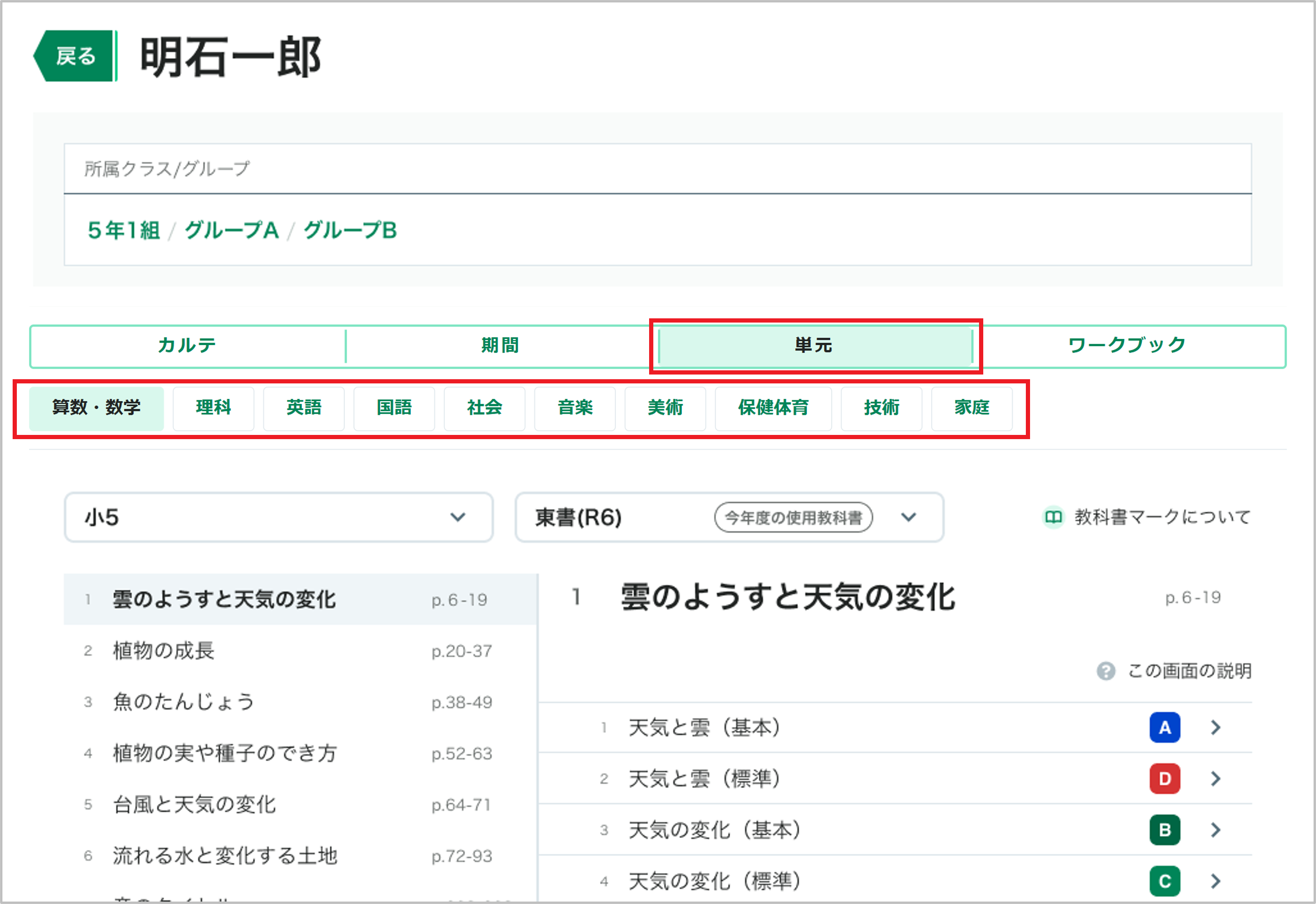Open the textbook mark book icon
This screenshot has height=904, width=1316.
(1053, 517)
